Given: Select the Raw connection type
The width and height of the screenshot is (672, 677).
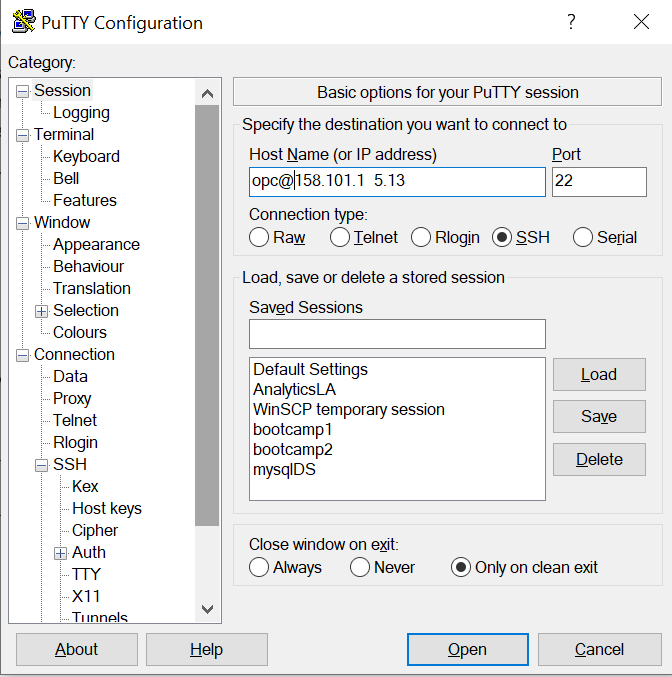Looking at the screenshot, I should point(259,237).
